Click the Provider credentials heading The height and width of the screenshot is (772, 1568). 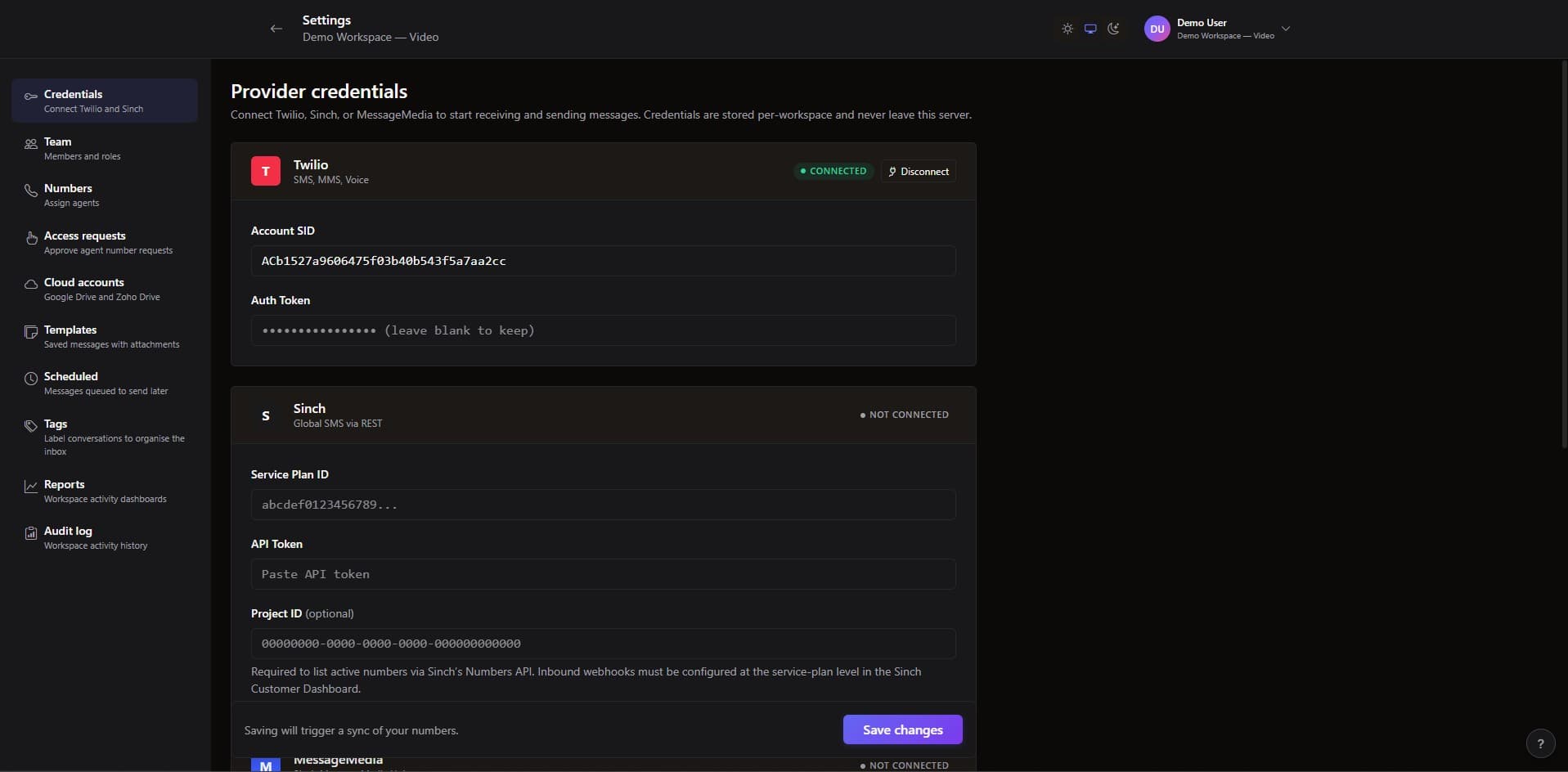coord(319,92)
